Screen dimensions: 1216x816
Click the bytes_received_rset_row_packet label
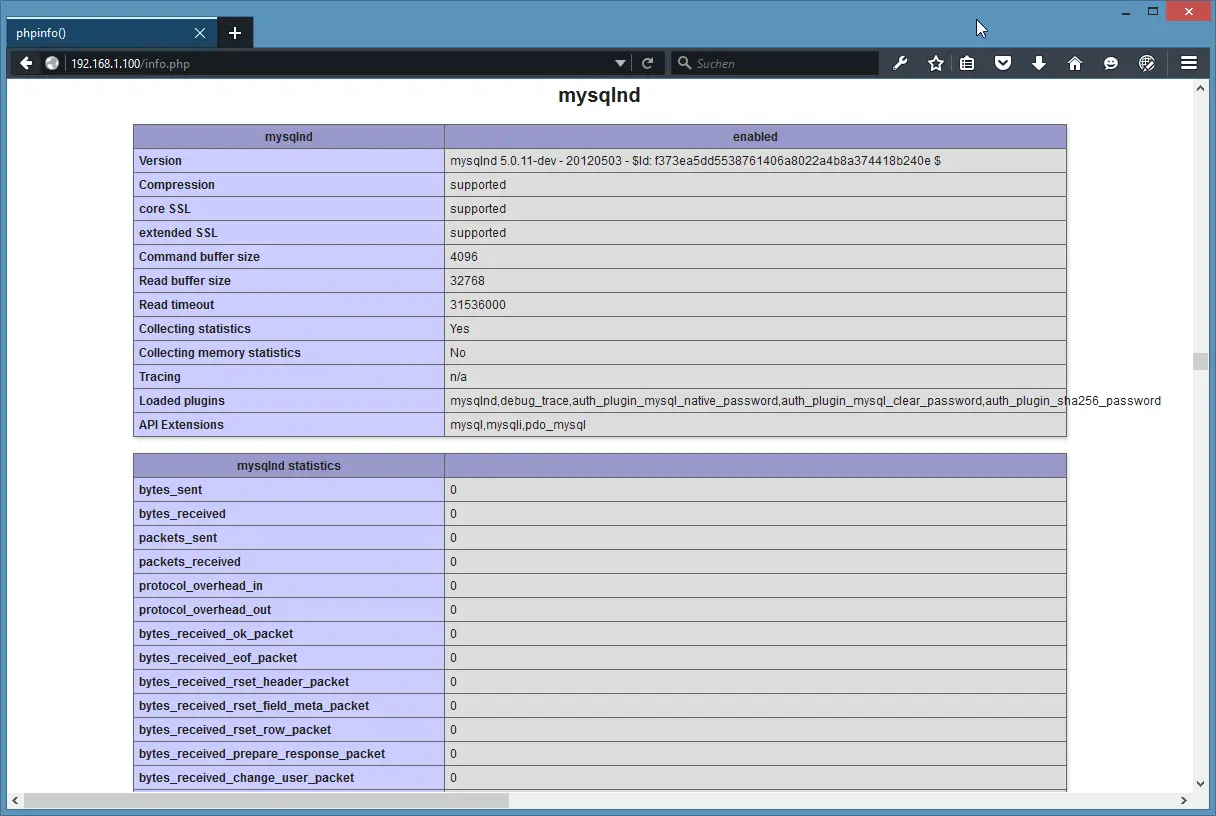point(235,730)
